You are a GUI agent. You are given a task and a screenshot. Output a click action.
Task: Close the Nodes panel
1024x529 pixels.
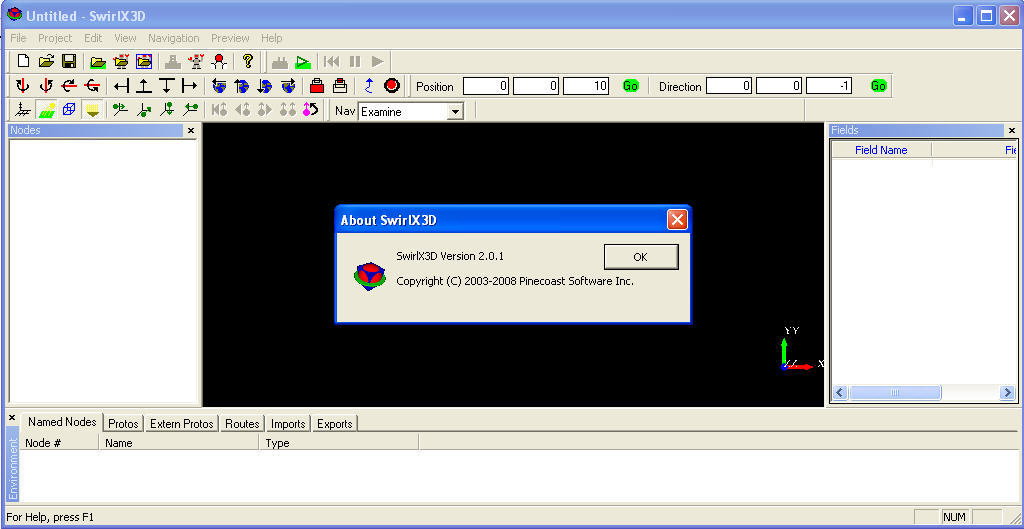(x=191, y=131)
